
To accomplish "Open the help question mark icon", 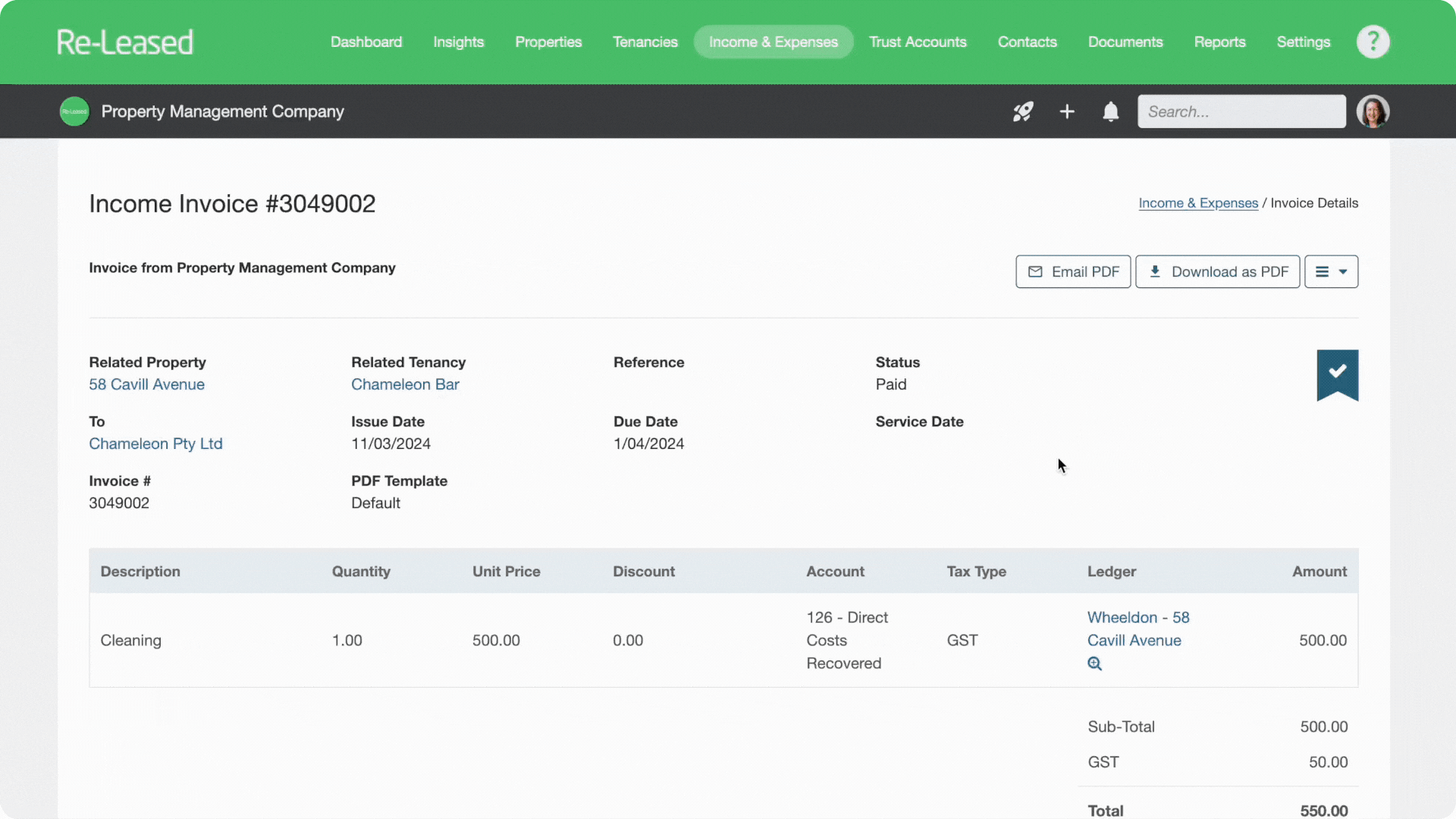I will click(x=1373, y=42).
